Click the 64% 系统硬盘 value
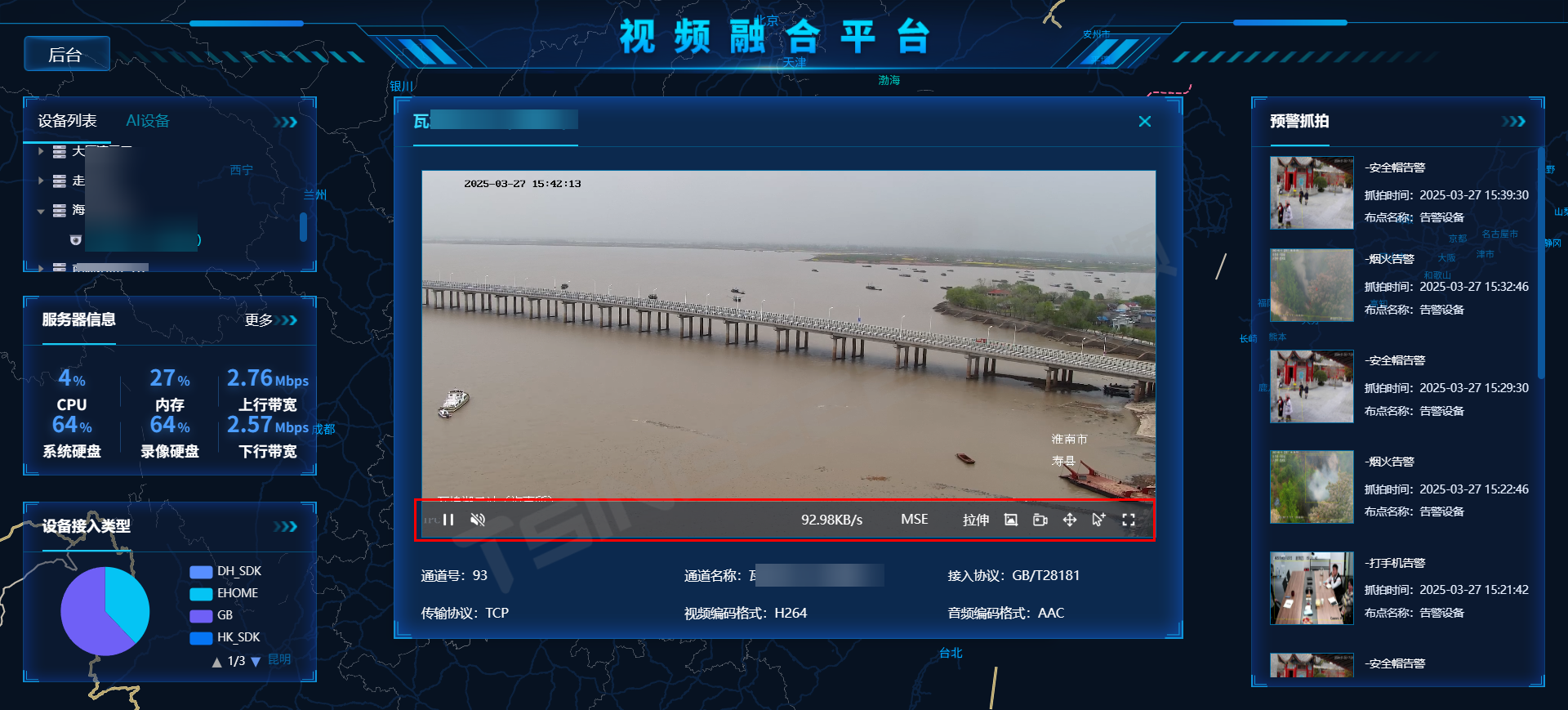This screenshot has height=710, width=1568. tap(72, 425)
